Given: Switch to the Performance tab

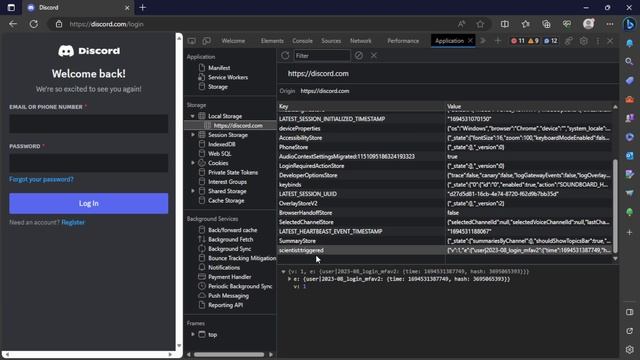Looking at the screenshot, I should (x=403, y=41).
